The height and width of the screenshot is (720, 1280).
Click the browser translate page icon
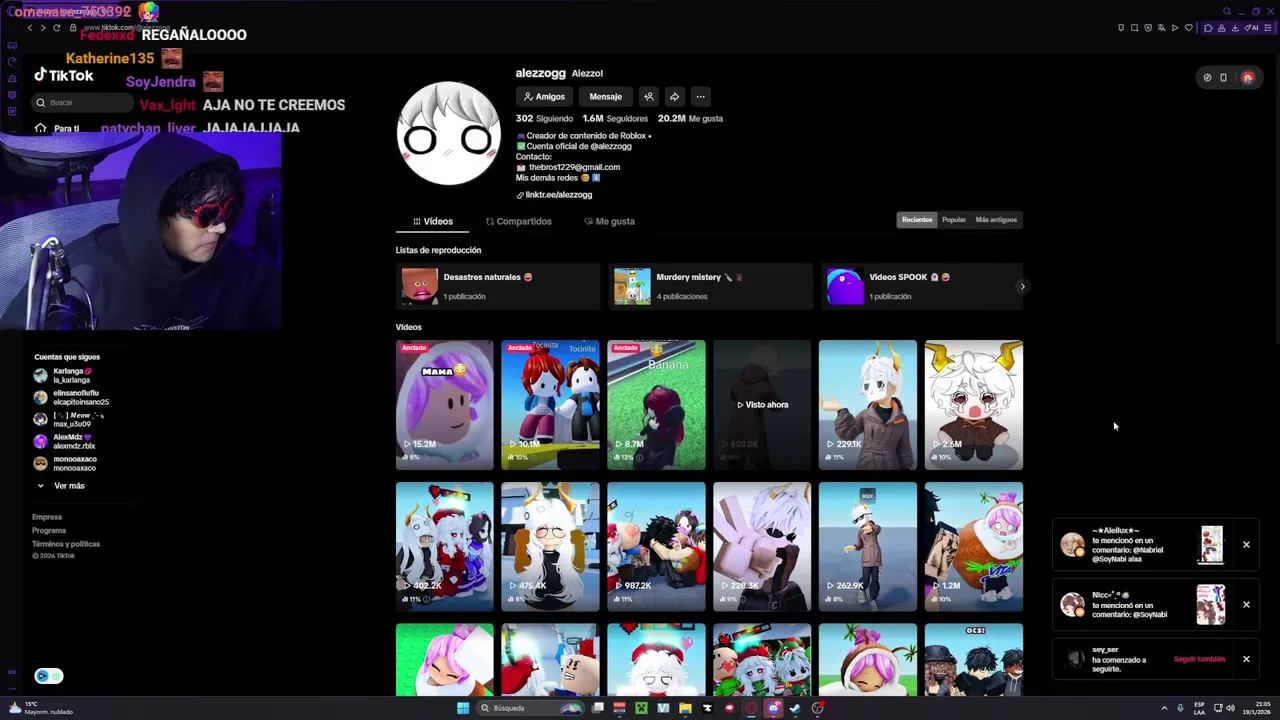[1161, 28]
